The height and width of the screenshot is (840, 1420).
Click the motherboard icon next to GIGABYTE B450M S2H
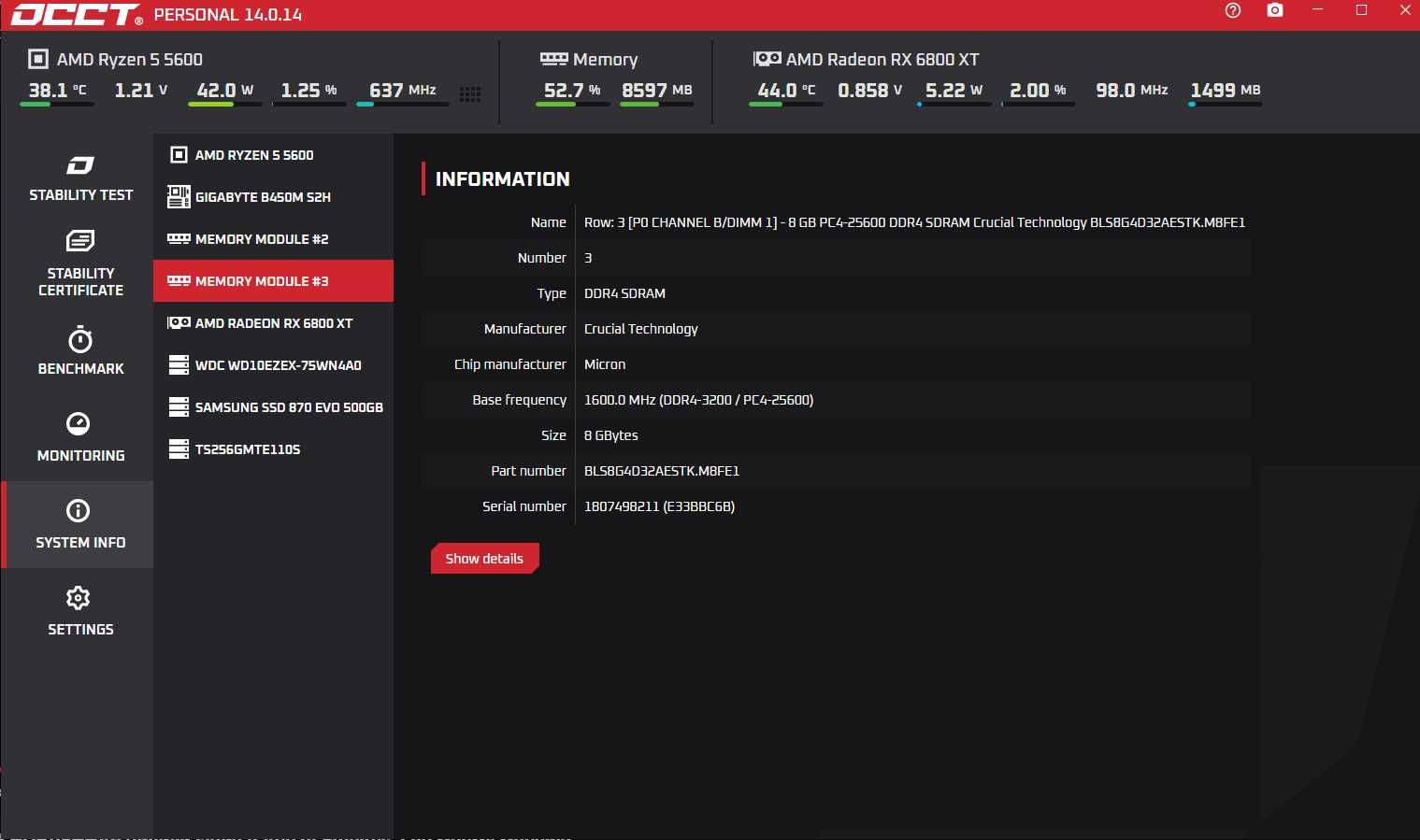tap(179, 196)
